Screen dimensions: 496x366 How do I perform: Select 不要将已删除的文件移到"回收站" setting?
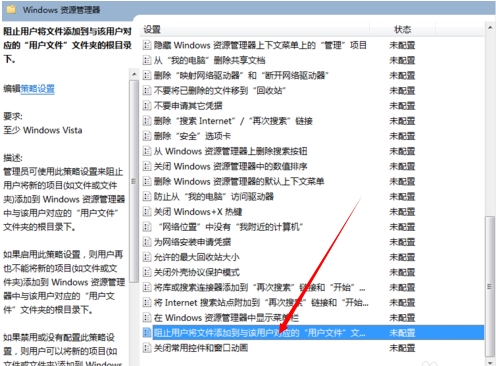click(x=220, y=91)
